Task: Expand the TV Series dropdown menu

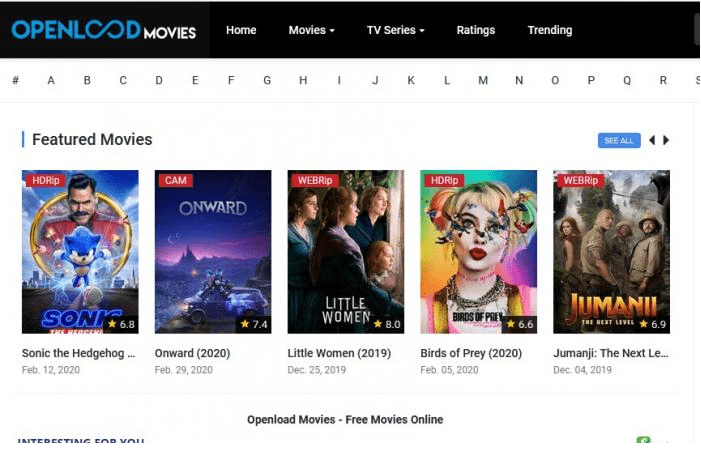Action: [x=396, y=30]
